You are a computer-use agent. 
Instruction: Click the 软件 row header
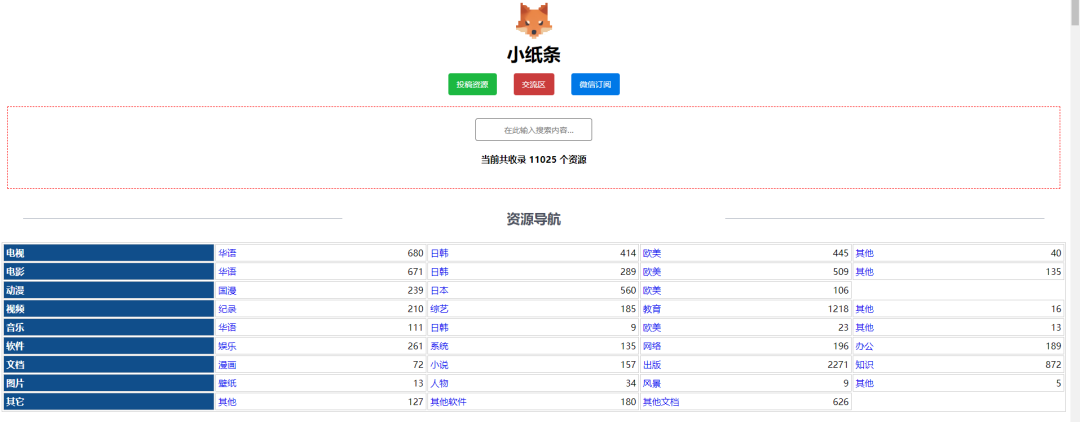point(109,346)
